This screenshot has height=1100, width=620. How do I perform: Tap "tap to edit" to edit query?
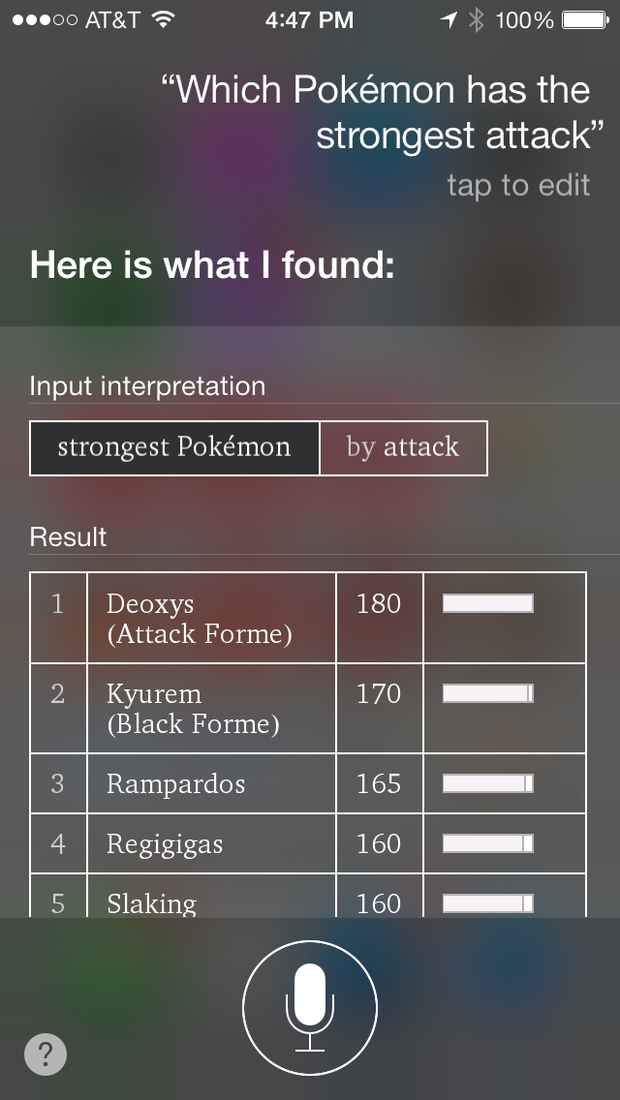click(518, 185)
